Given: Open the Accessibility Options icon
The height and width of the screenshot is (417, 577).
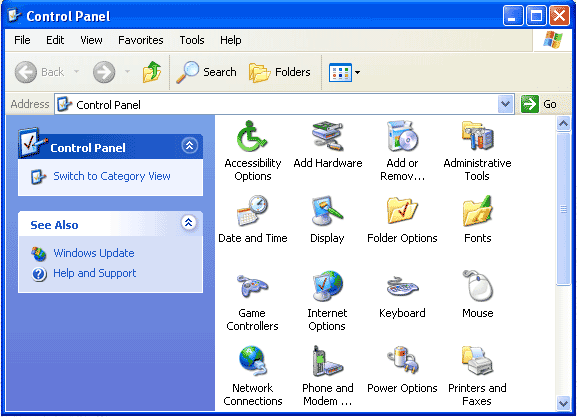Looking at the screenshot, I should click(252, 137).
